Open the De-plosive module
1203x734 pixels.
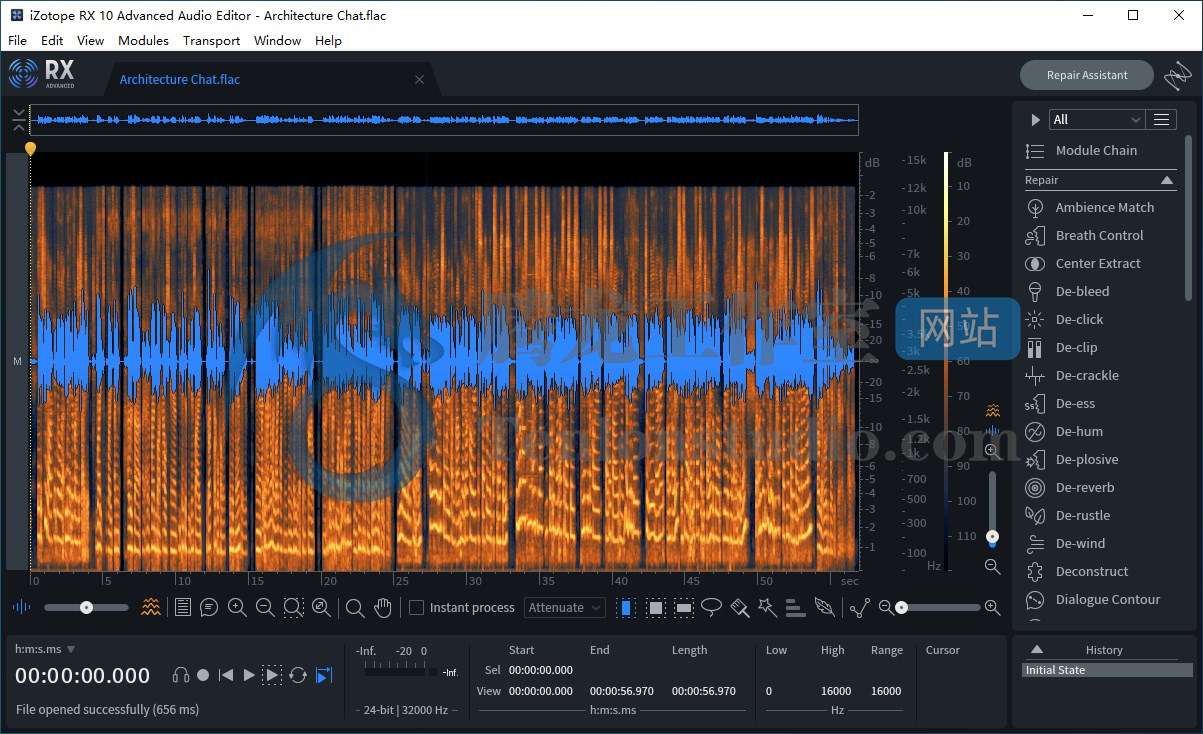(x=1087, y=459)
